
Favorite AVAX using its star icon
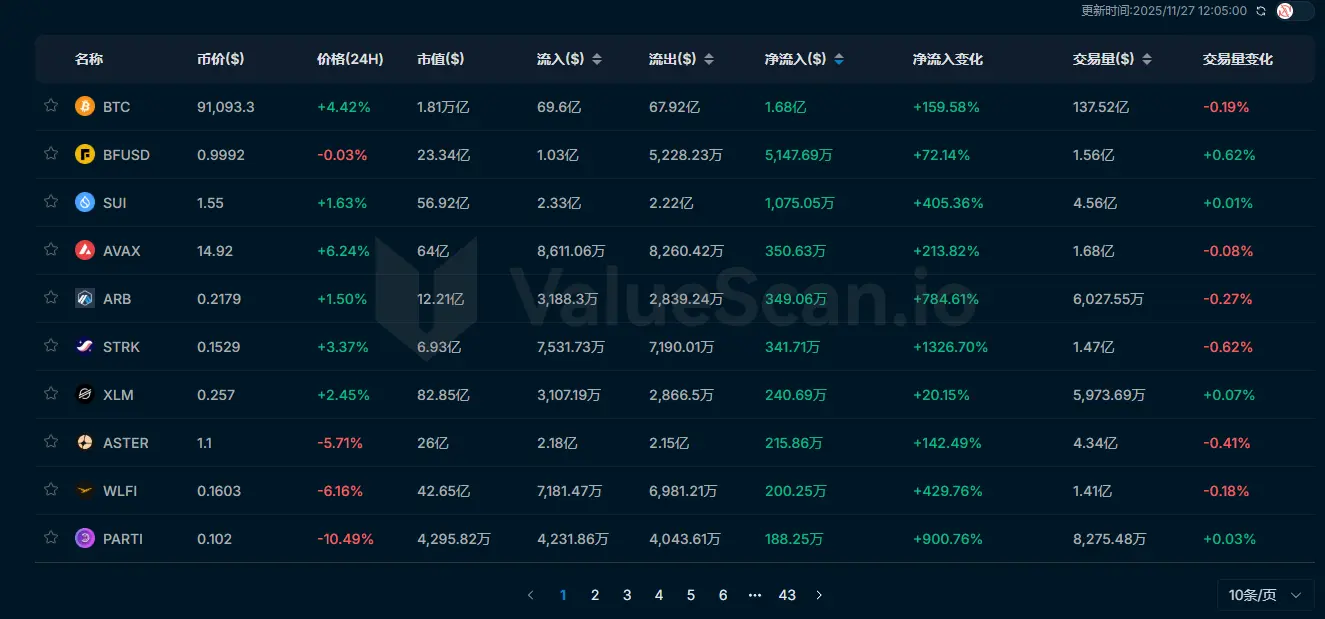coord(51,250)
